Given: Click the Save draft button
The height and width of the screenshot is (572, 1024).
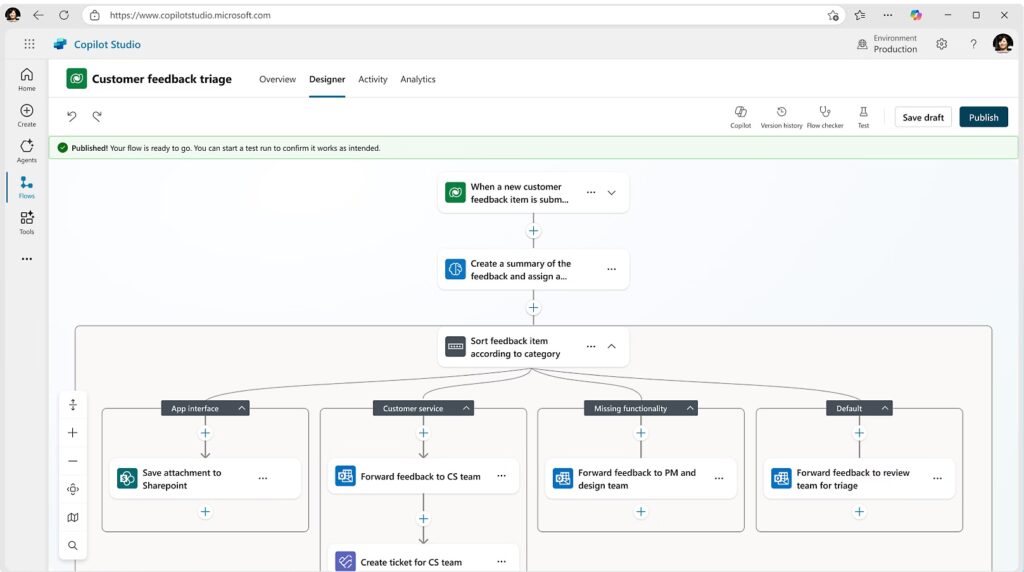Looking at the screenshot, I should click(x=922, y=117).
